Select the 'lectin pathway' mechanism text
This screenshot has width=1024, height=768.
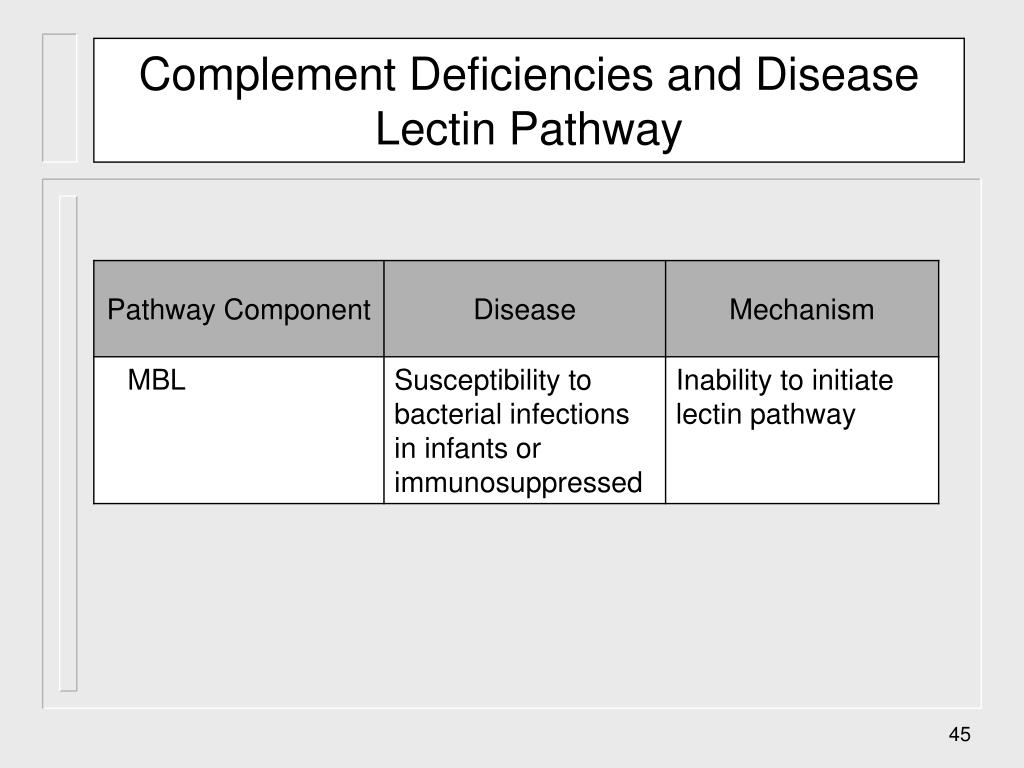pyautogui.click(x=765, y=415)
